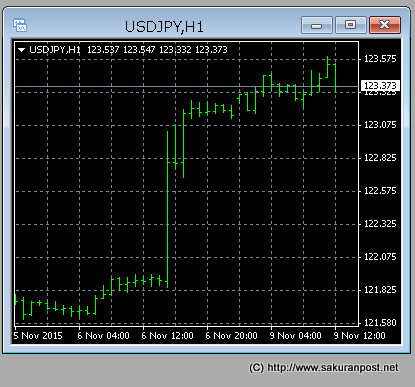Click the 6 Nov 12:00 time marker
415x387 pixels.
click(x=167, y=336)
